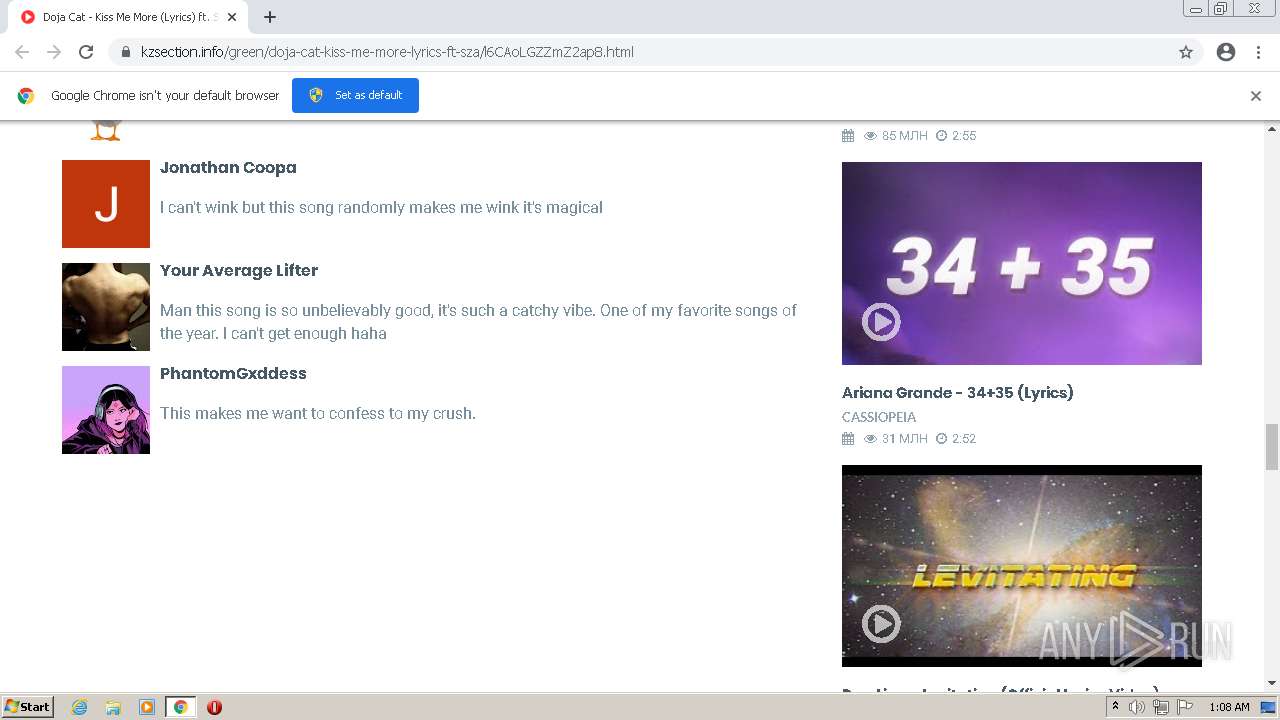Click the browser Forward arrow
The image size is (1280, 720).
(54, 52)
